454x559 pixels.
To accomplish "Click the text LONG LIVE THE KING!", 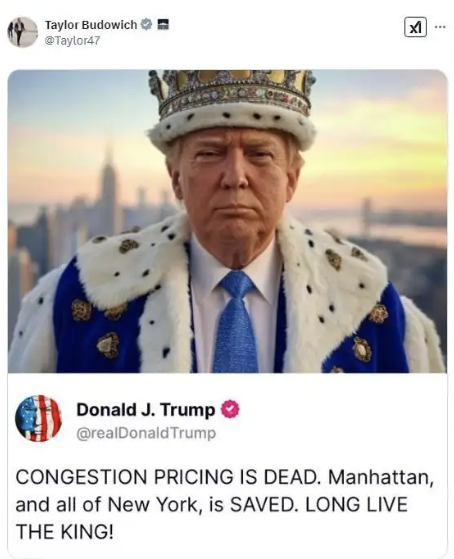I will 211,518.
